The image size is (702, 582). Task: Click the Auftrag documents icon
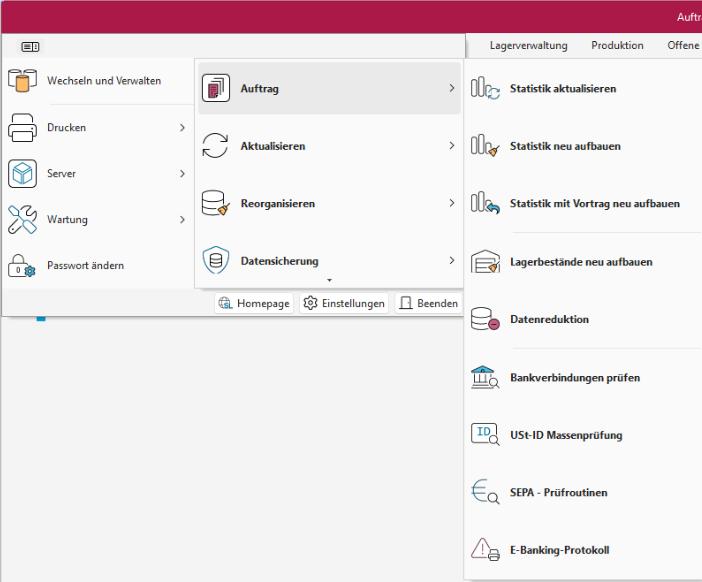point(216,88)
